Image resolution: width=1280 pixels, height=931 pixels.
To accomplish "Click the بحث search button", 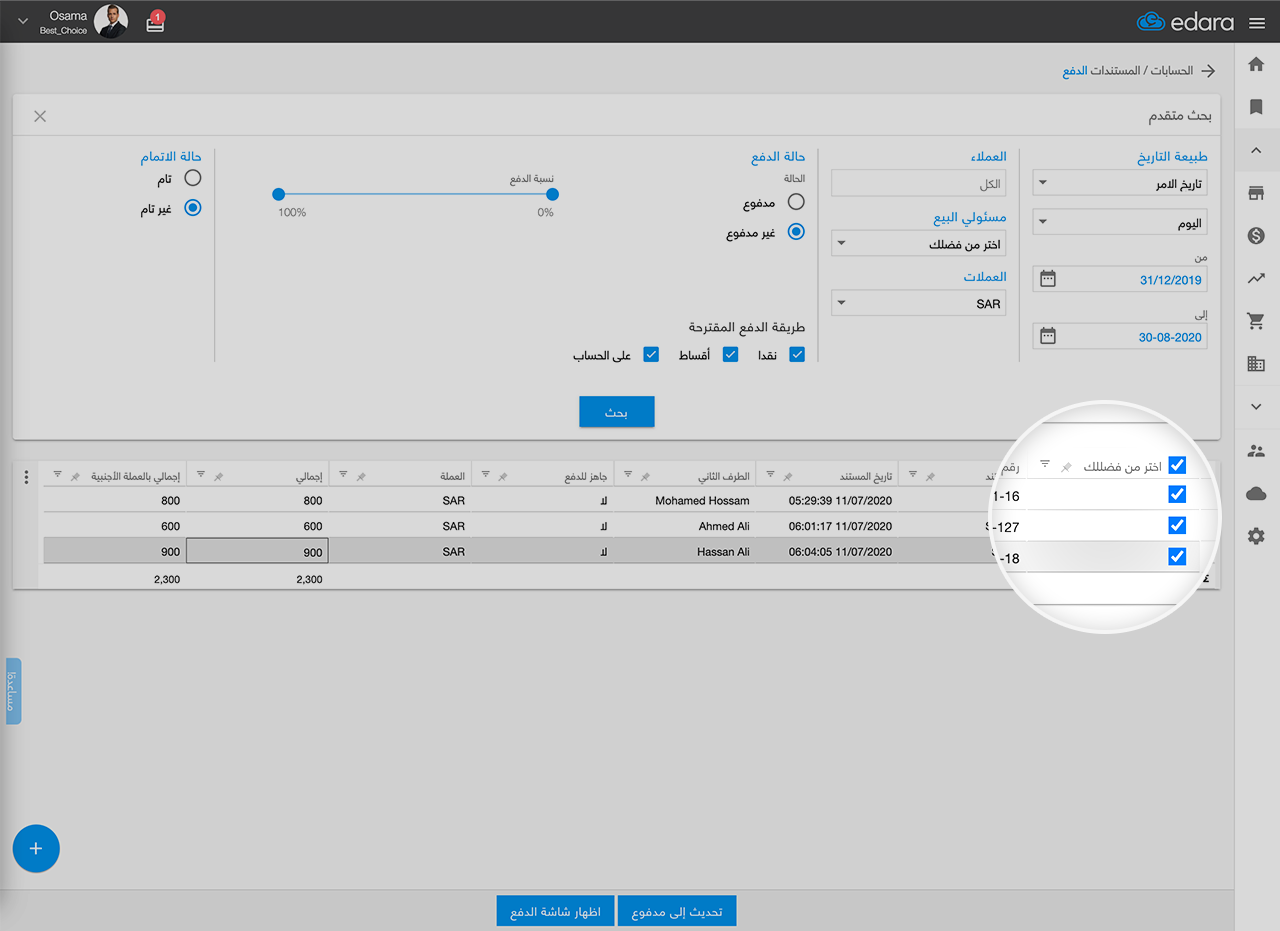I will [x=616, y=412].
